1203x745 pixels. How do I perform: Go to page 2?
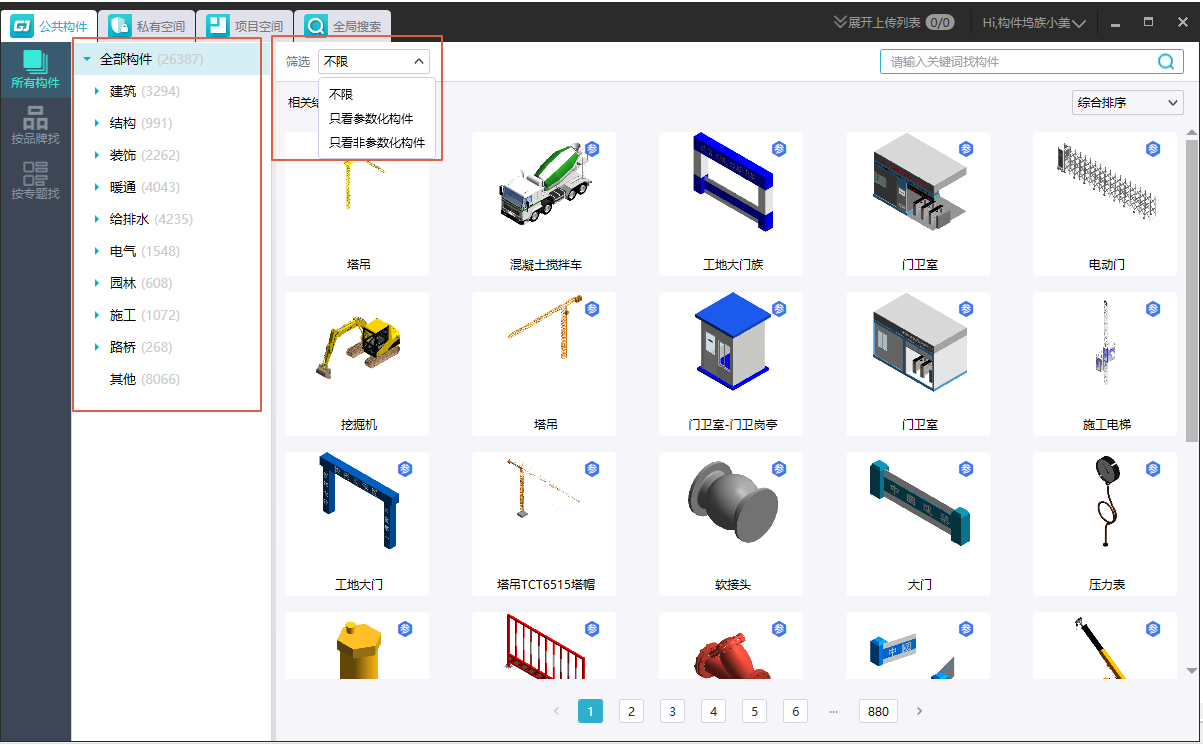[x=631, y=711]
